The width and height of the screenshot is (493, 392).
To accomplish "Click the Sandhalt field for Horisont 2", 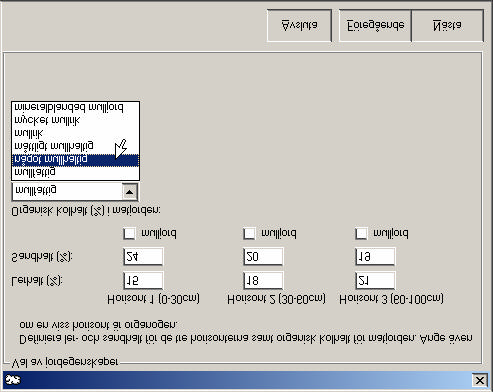I will tap(263, 257).
